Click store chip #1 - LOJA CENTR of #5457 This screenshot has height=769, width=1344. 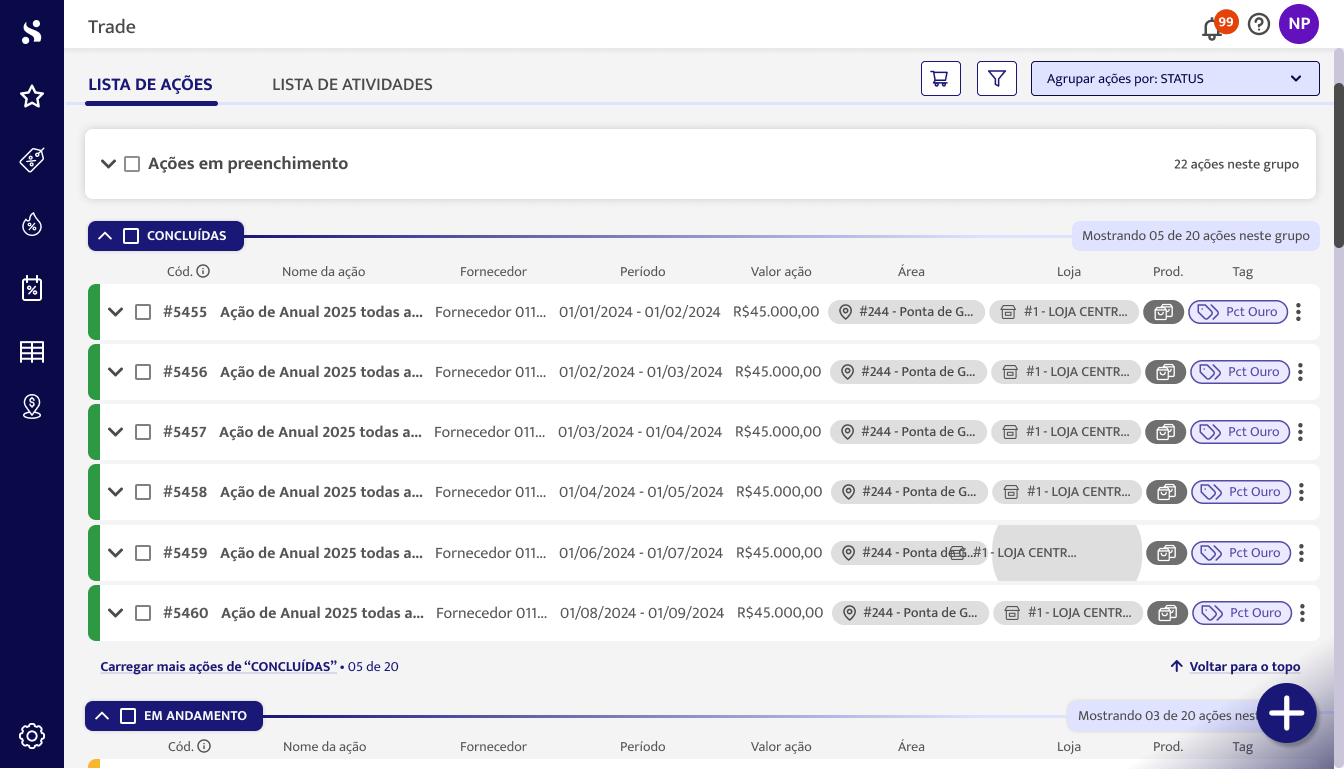[x=1066, y=432]
